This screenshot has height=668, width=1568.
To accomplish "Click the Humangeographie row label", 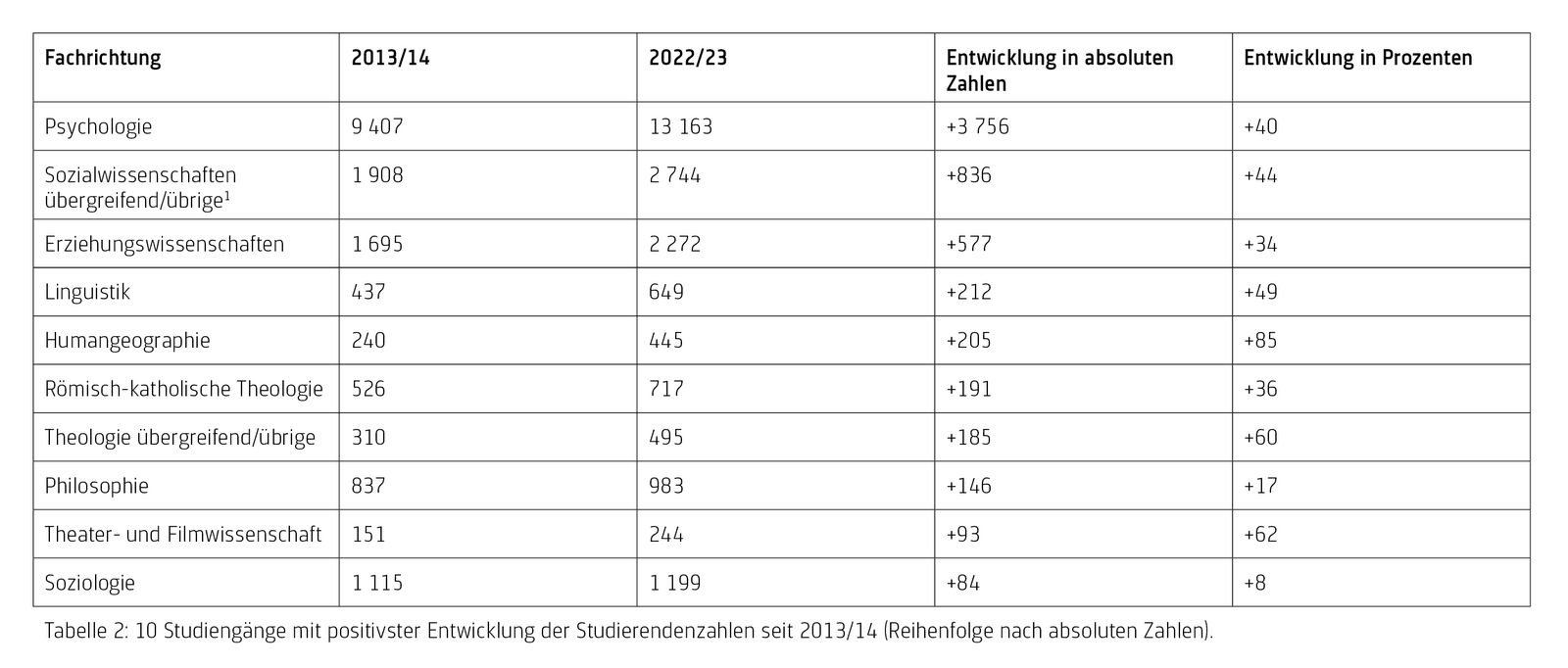I will [127, 341].
